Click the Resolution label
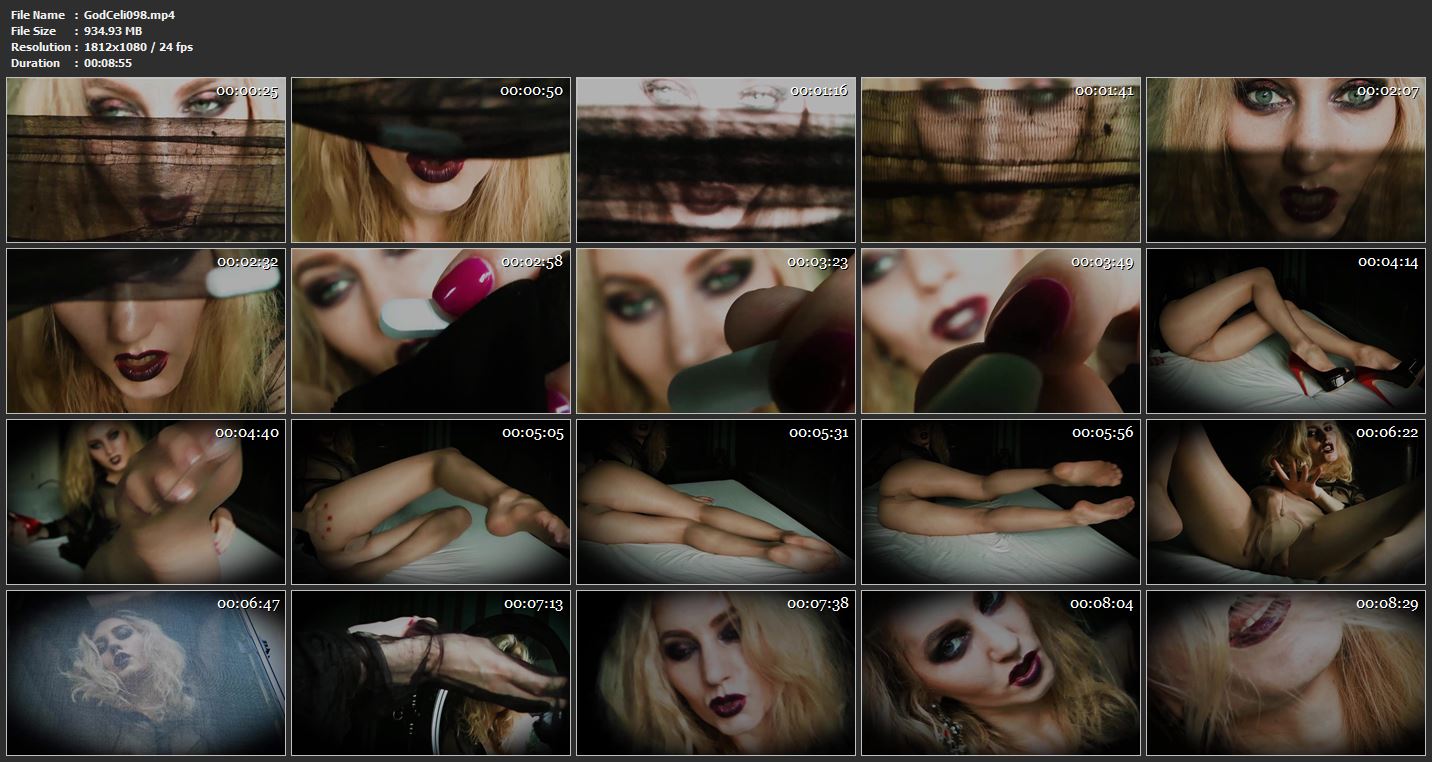Image resolution: width=1432 pixels, height=762 pixels. click(x=41, y=47)
